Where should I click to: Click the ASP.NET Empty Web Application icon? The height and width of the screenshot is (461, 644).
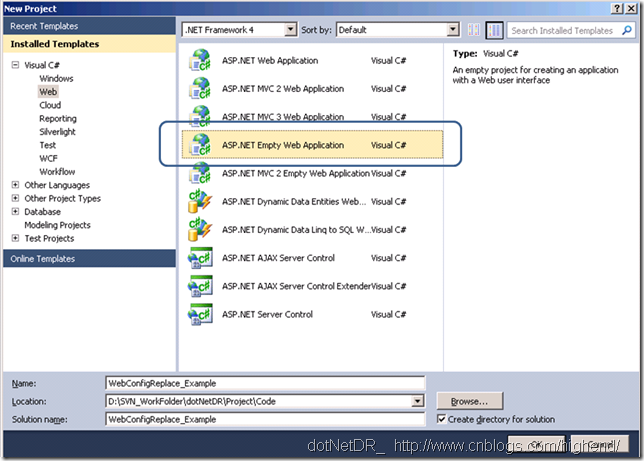[x=200, y=145]
